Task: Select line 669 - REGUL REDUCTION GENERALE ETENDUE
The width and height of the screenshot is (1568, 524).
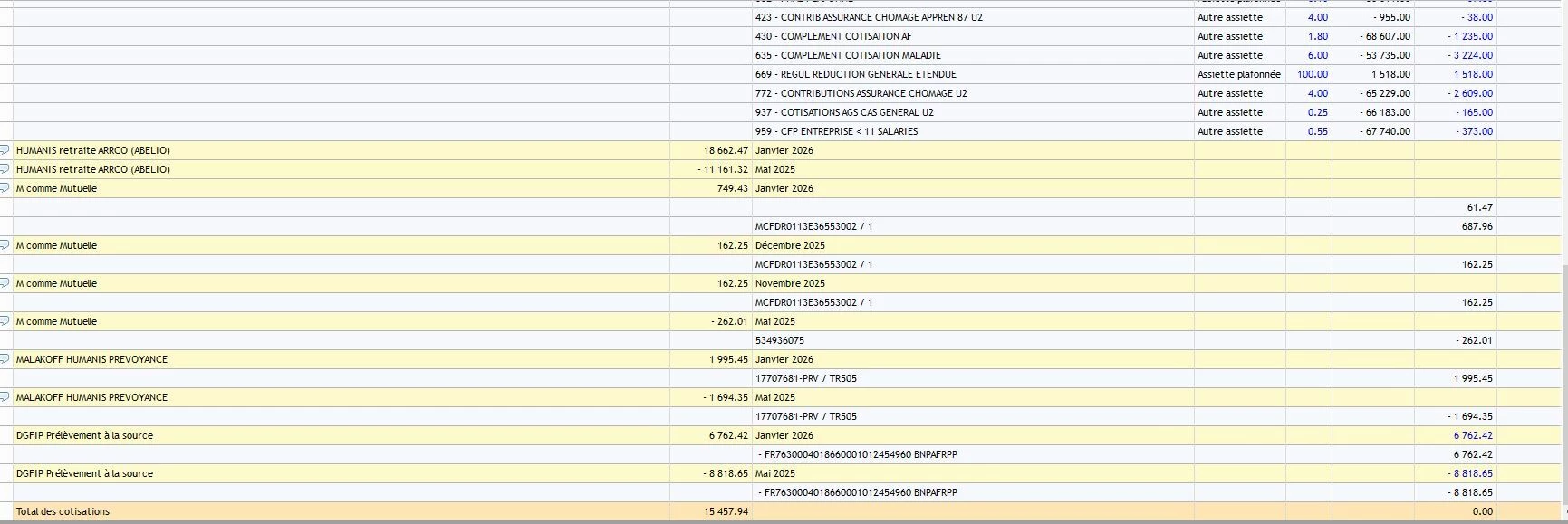Action: click(x=856, y=74)
